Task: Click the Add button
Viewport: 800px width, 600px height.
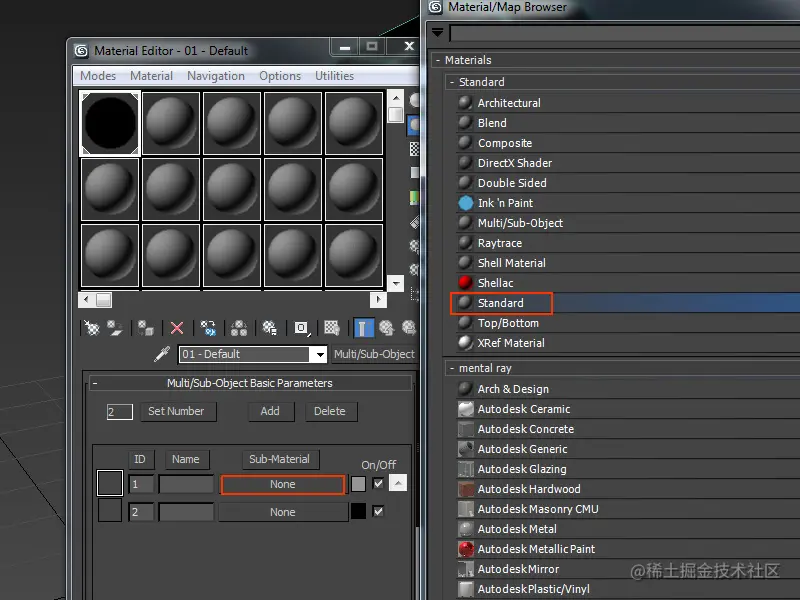Action: [x=270, y=411]
